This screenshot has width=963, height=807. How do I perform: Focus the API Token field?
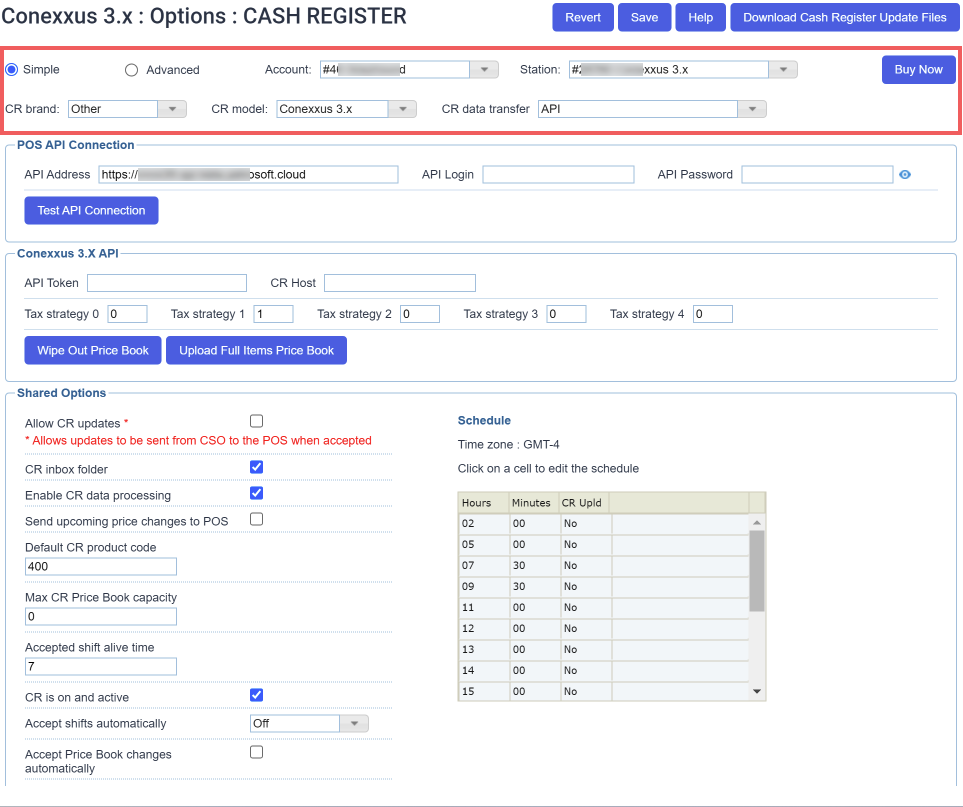tap(167, 283)
